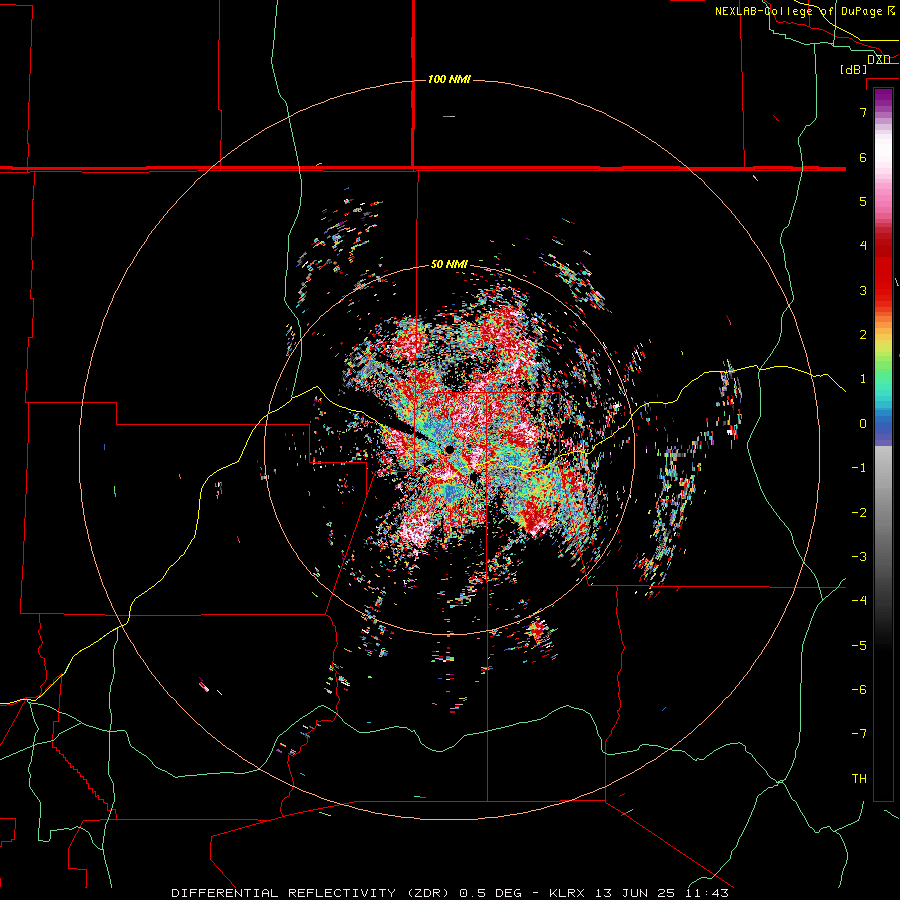Screen dimensions: 900x900
Task: Click the 6 dB scale value
Action: [863, 157]
